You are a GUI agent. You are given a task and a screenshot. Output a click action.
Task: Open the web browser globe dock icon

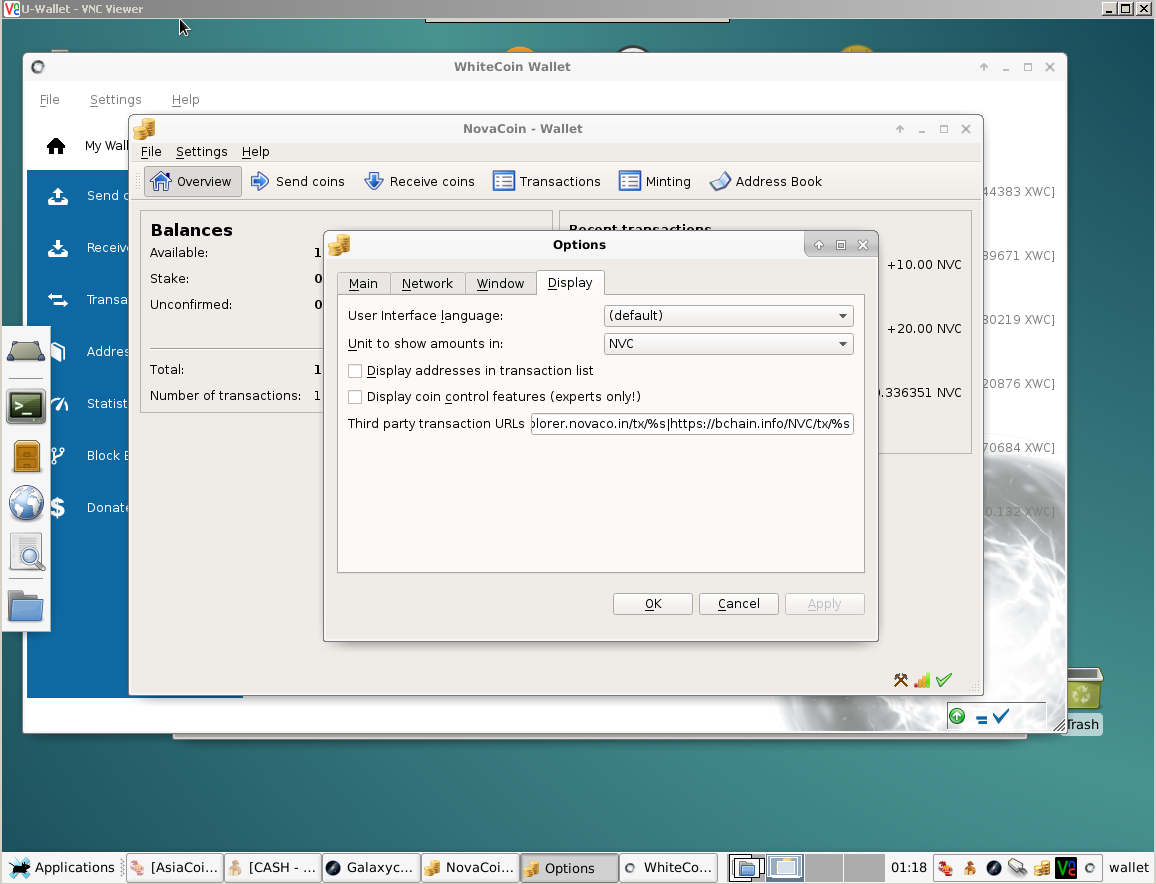tap(26, 504)
